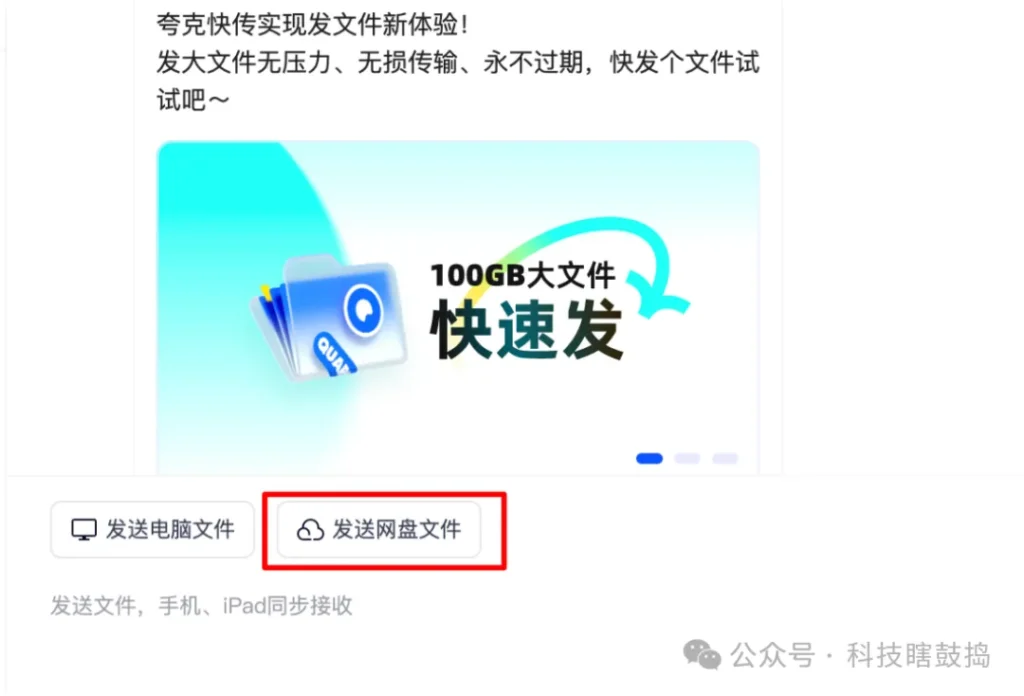
Task: Switch to the second banner carousel dot
Action: 687,458
